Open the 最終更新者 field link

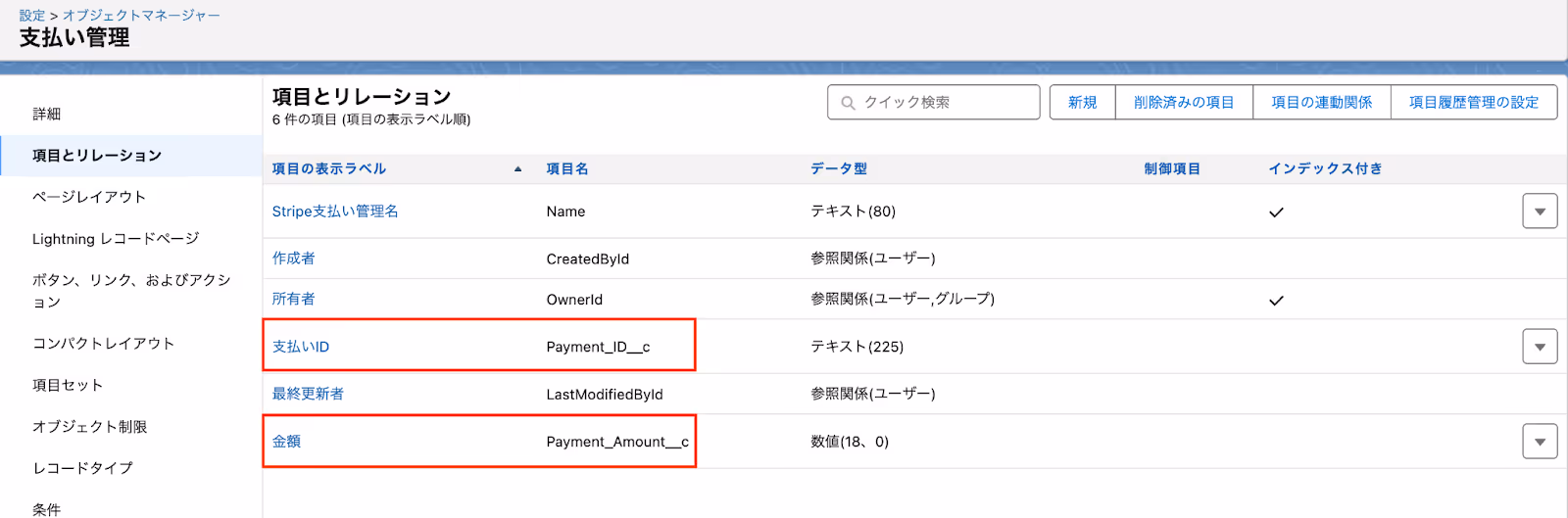point(308,394)
